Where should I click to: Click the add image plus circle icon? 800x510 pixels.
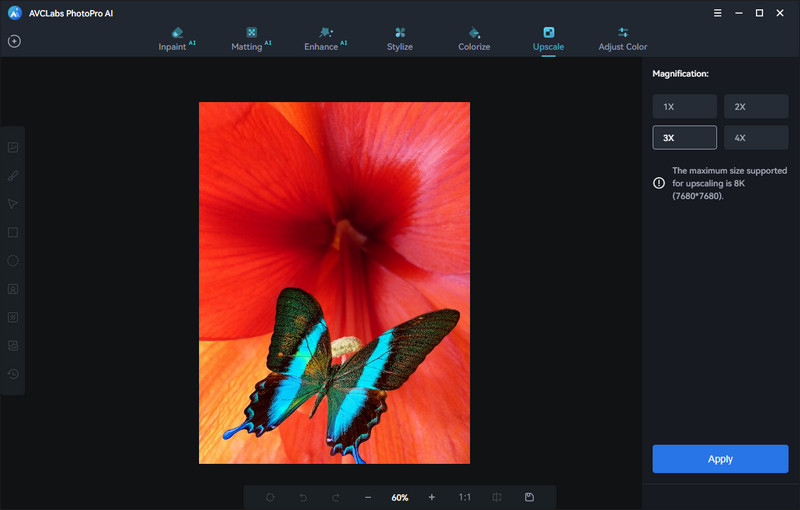(14, 41)
